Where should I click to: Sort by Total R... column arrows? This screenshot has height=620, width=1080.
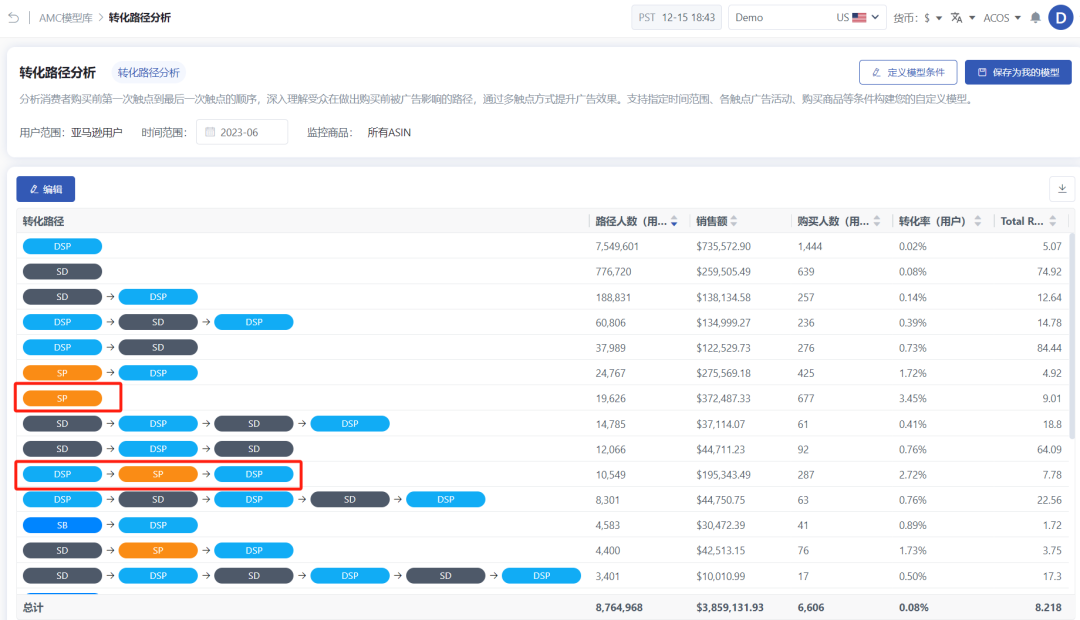[x=1052, y=221]
